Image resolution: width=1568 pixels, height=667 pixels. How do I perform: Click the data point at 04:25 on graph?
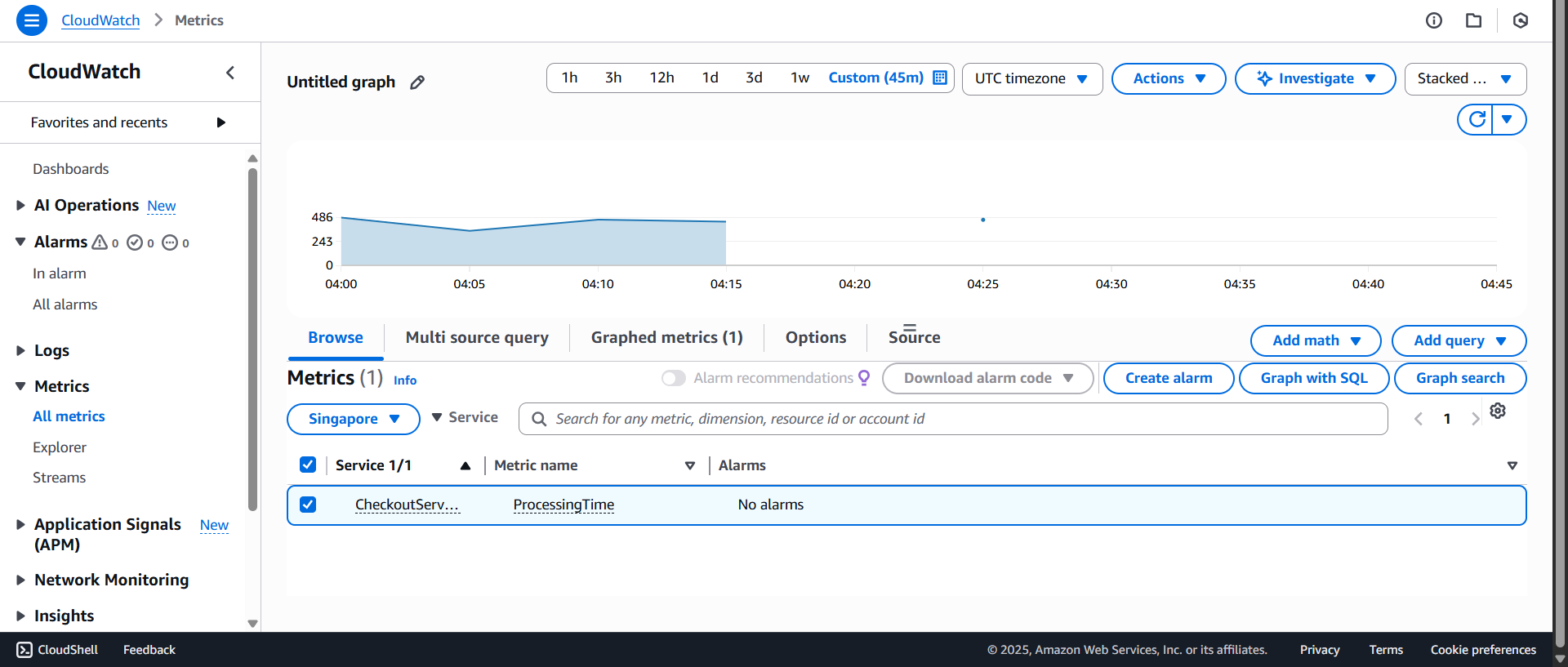tap(983, 220)
